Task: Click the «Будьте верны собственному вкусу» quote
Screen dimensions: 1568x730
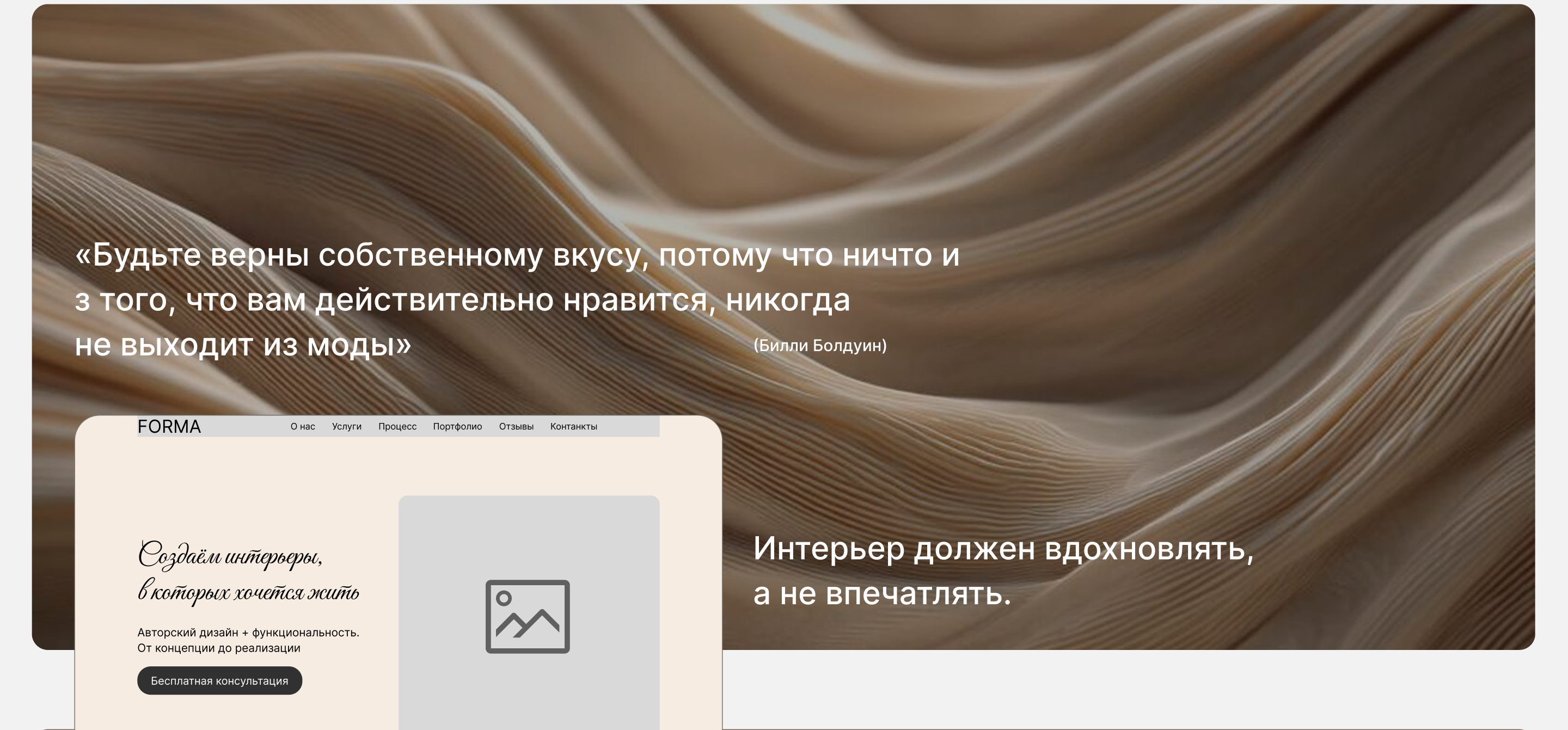Action: (517, 299)
